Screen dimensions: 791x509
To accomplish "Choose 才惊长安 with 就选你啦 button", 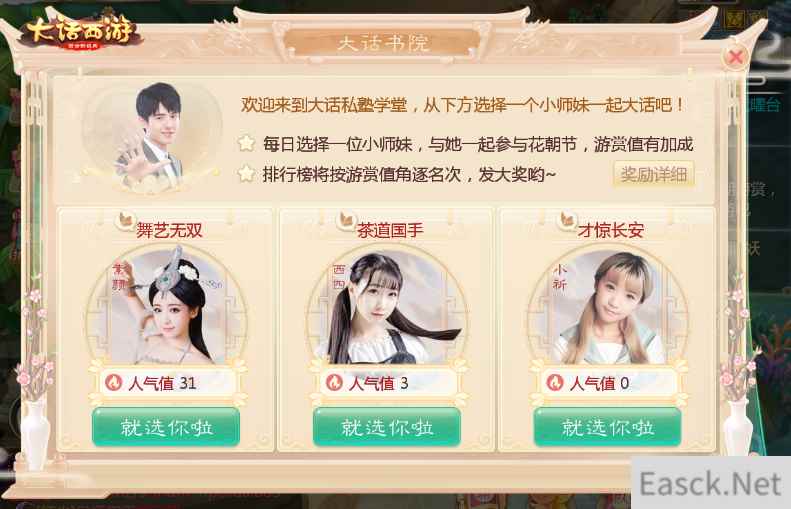I will (608, 428).
